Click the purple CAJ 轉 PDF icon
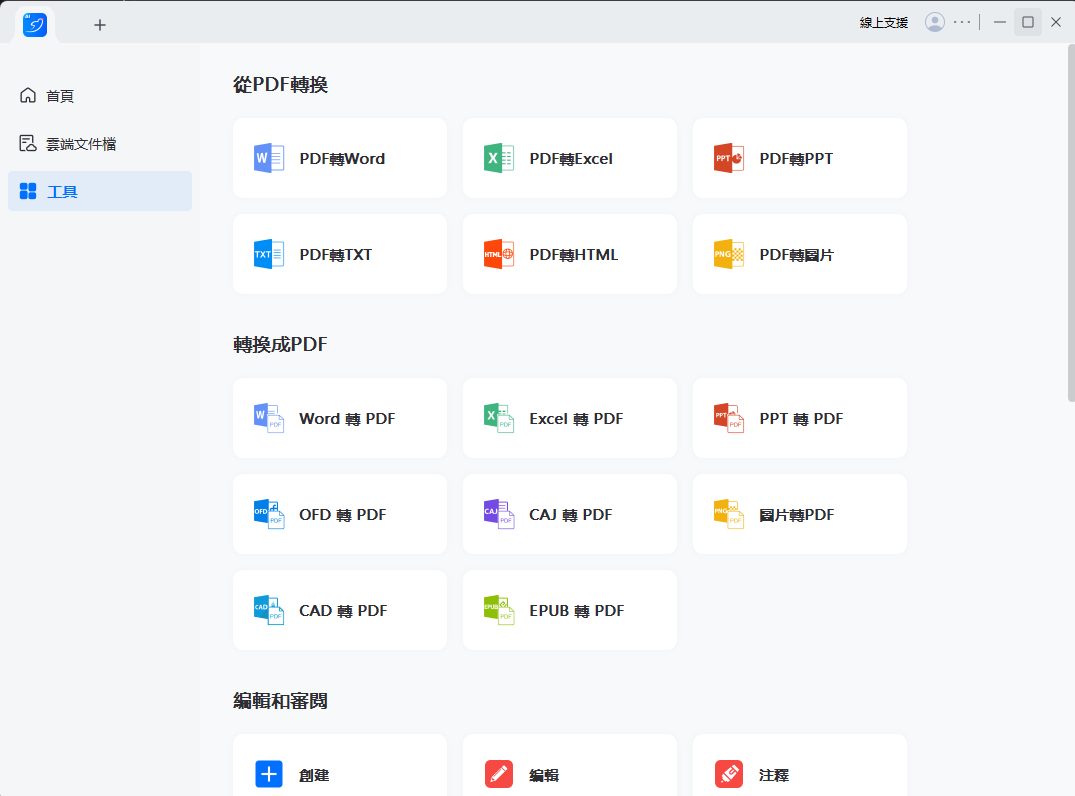The image size is (1075, 796). coord(499,514)
